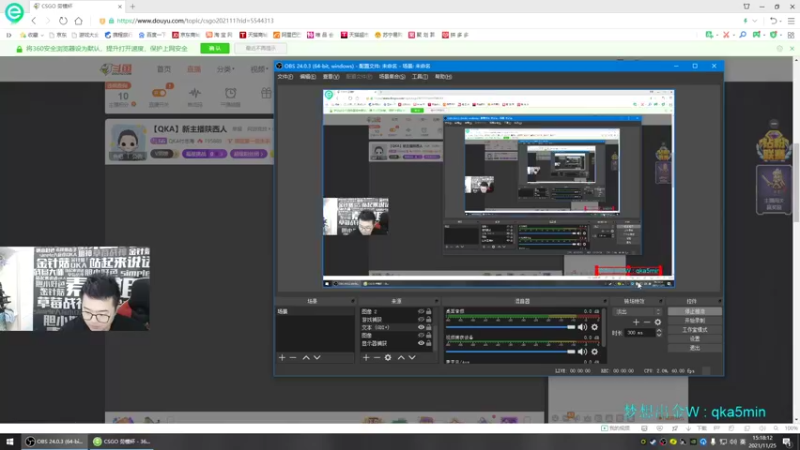Screen dimensions: 800x450
Task: Open desktop audio settings gear in mixer
Action: [594, 327]
